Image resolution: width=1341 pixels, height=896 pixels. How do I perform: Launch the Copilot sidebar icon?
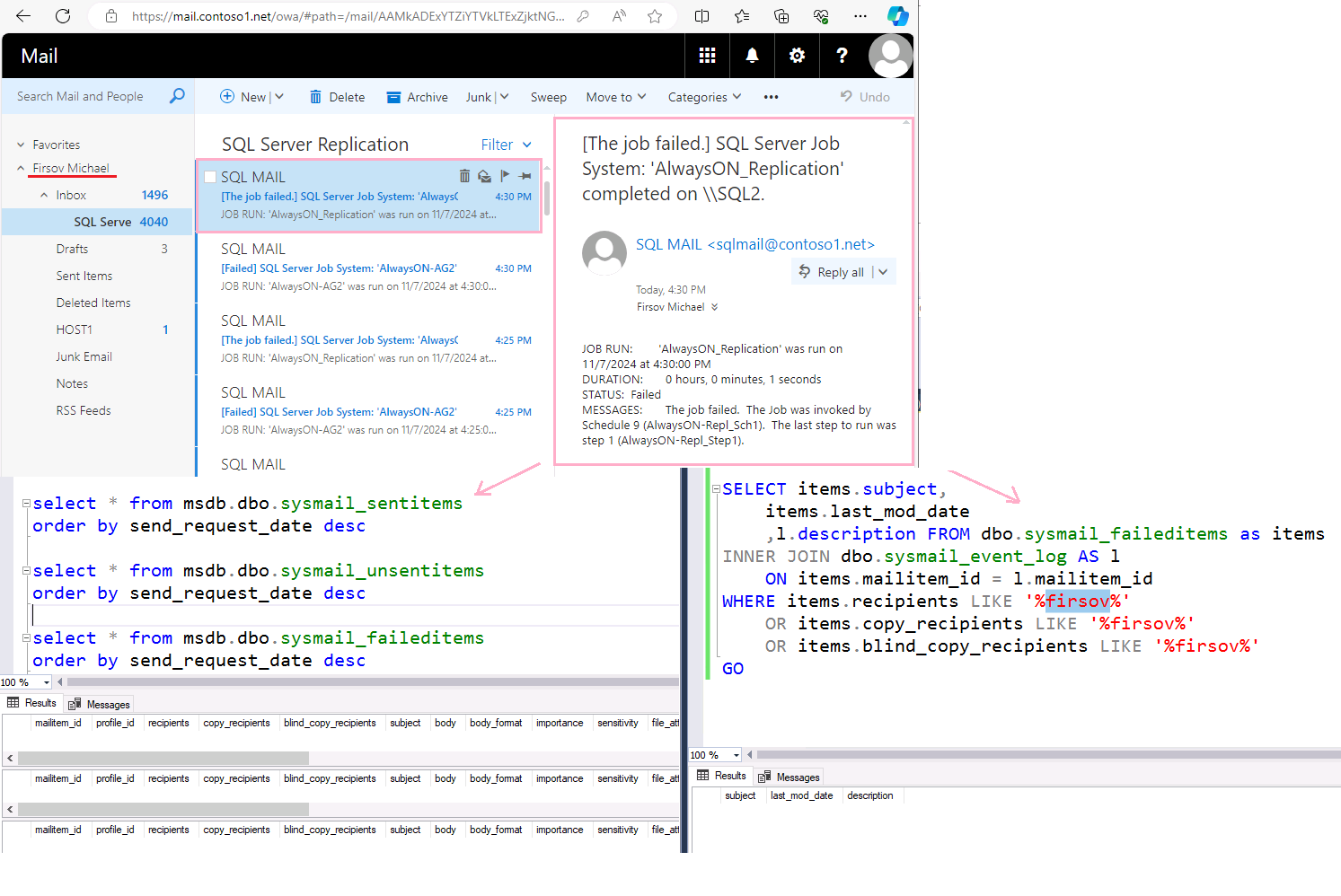pyautogui.click(x=898, y=16)
